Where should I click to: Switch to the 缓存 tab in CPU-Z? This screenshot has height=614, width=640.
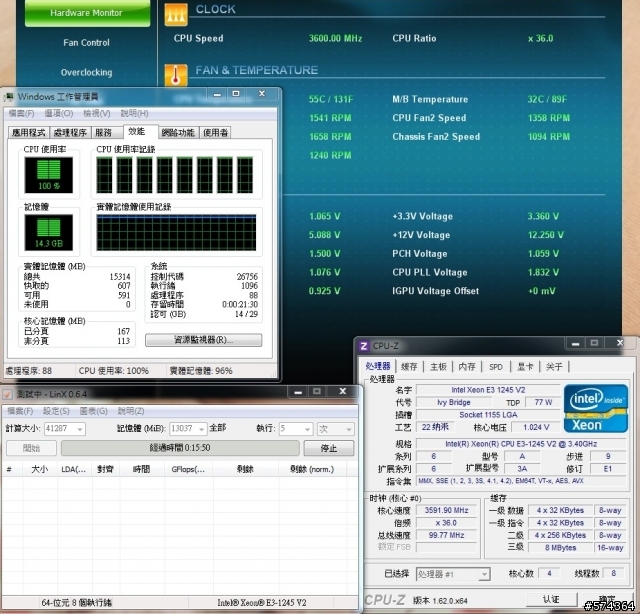[x=409, y=367]
